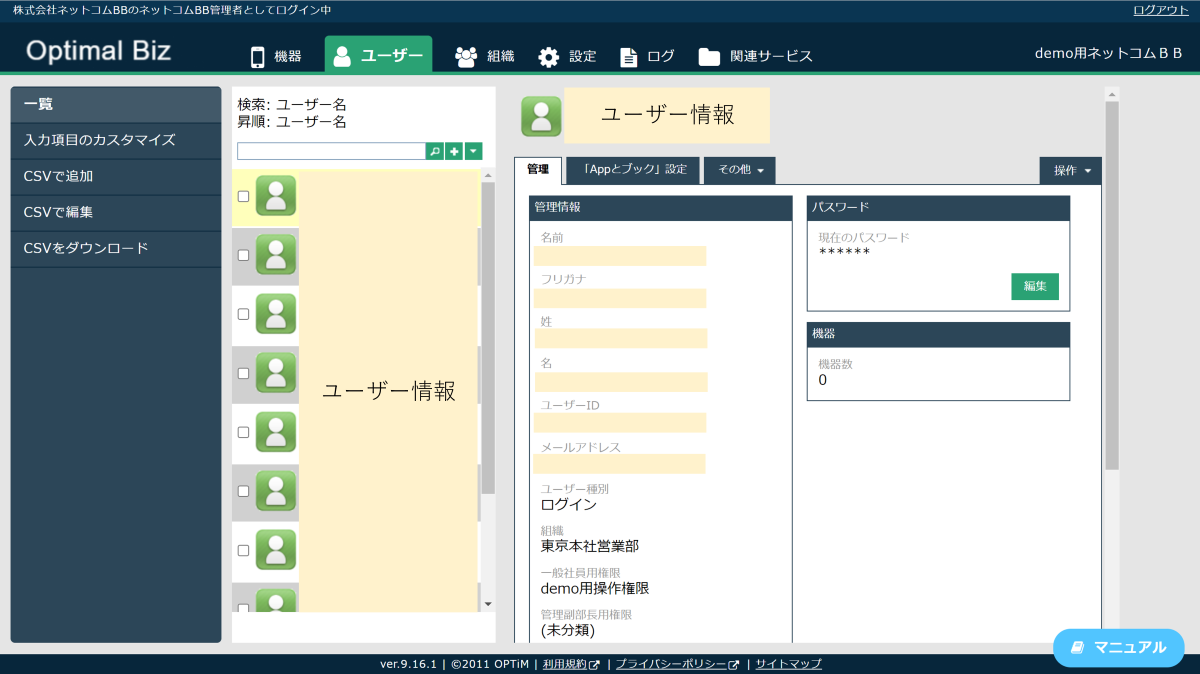Click the user search input field
The image size is (1200, 674).
pos(332,151)
